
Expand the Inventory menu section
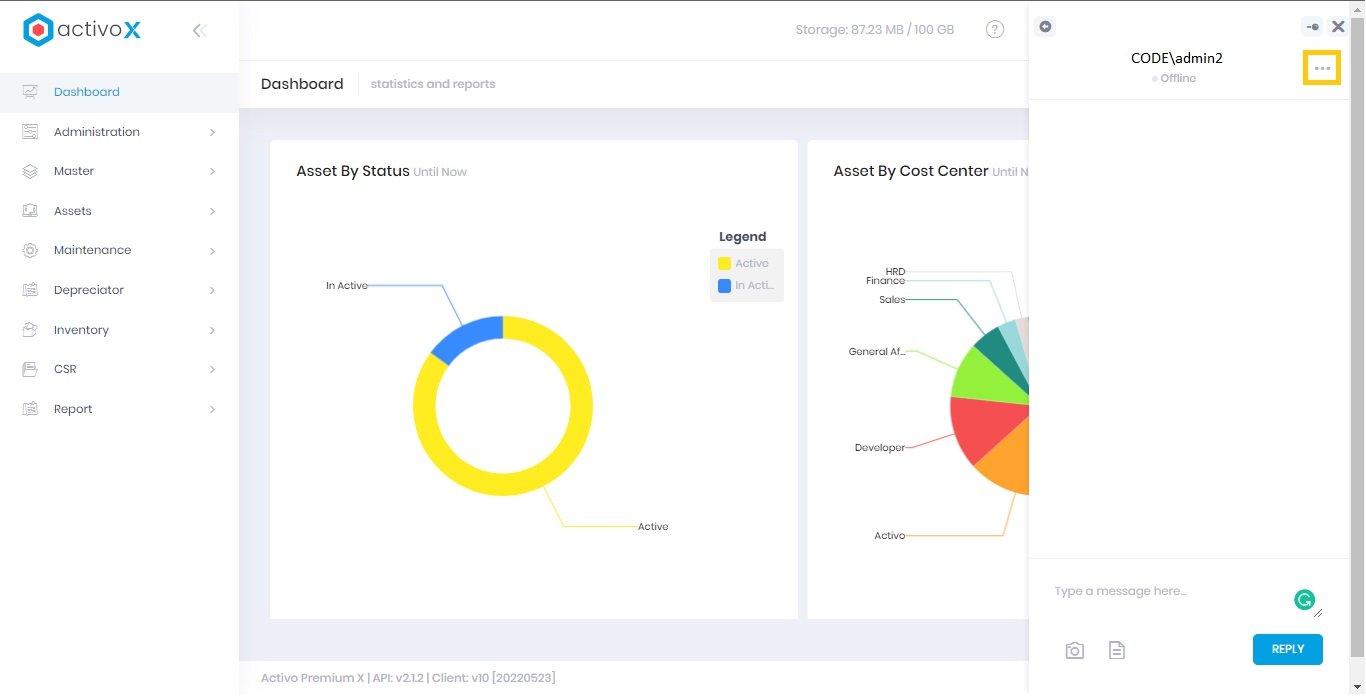coord(81,330)
